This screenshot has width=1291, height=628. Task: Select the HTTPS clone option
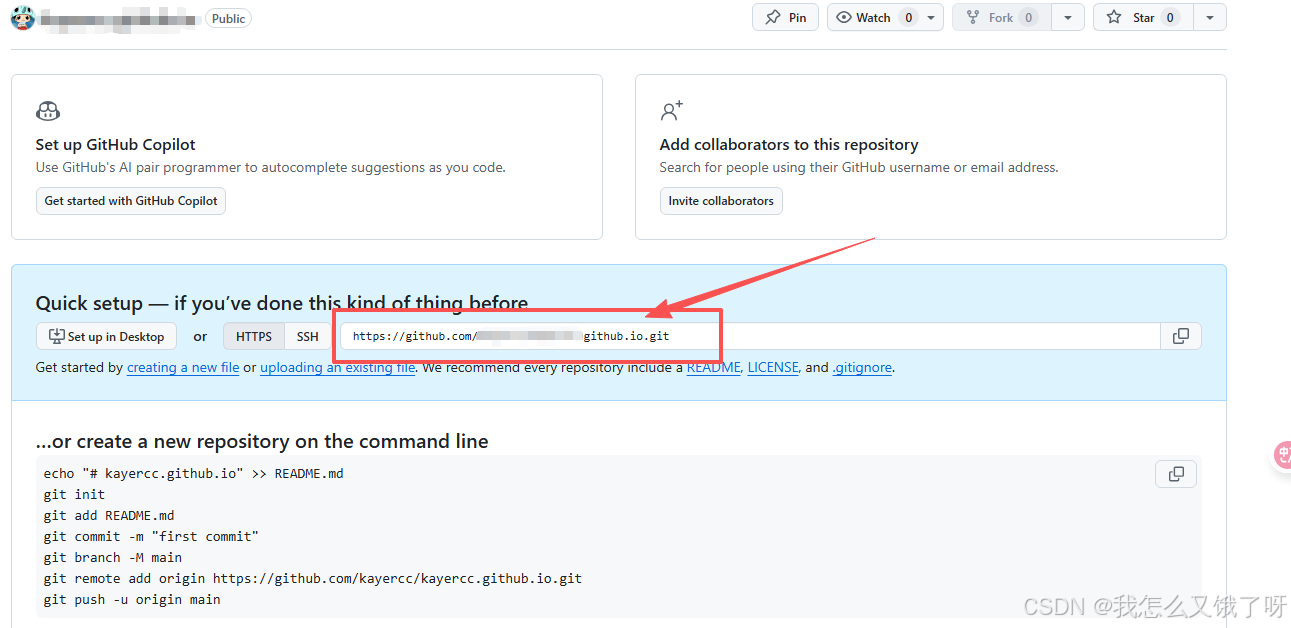coord(254,336)
